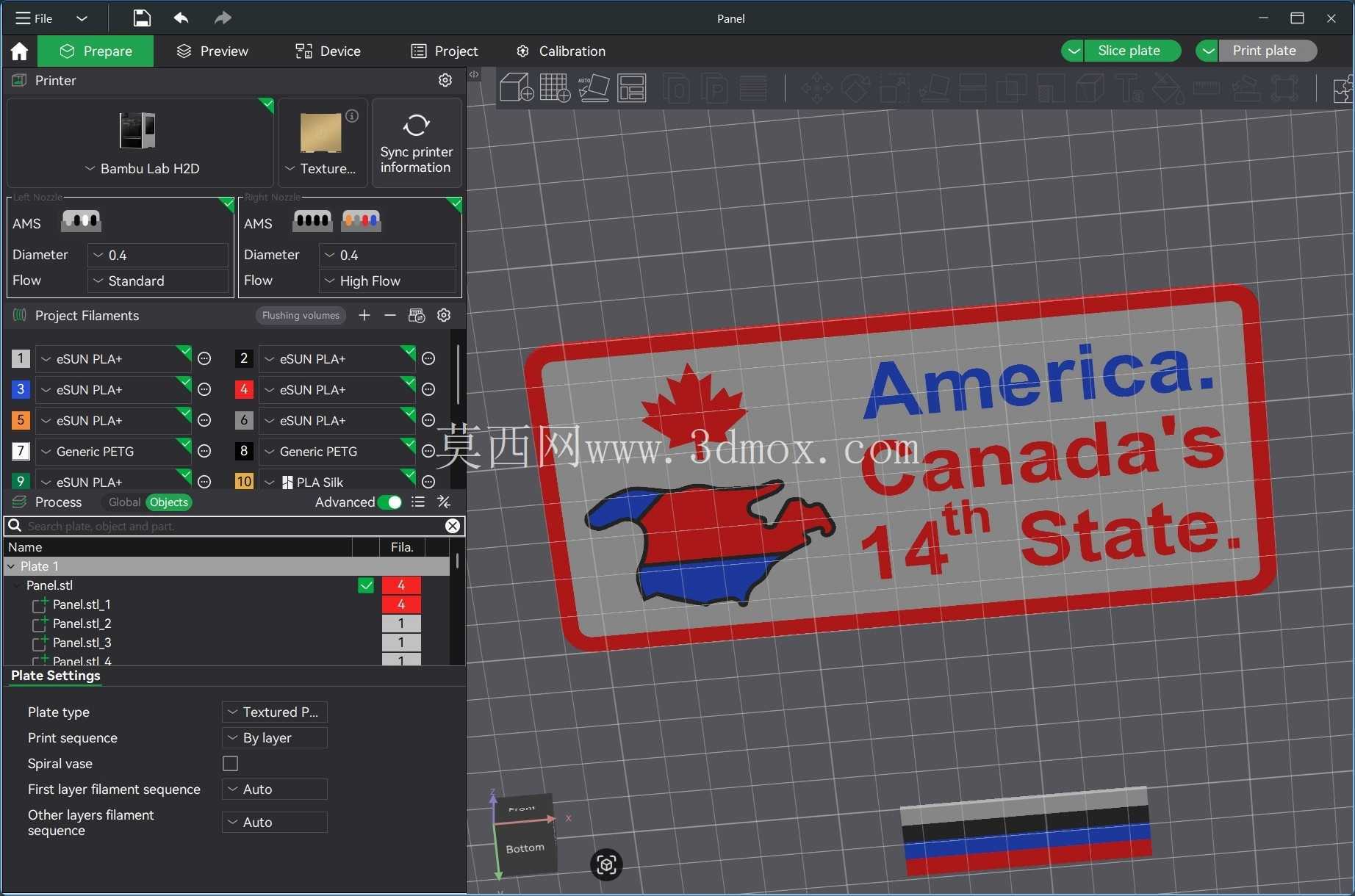Open First layer filament sequence dropdown
This screenshot has height=896, width=1355.
[x=274, y=790]
